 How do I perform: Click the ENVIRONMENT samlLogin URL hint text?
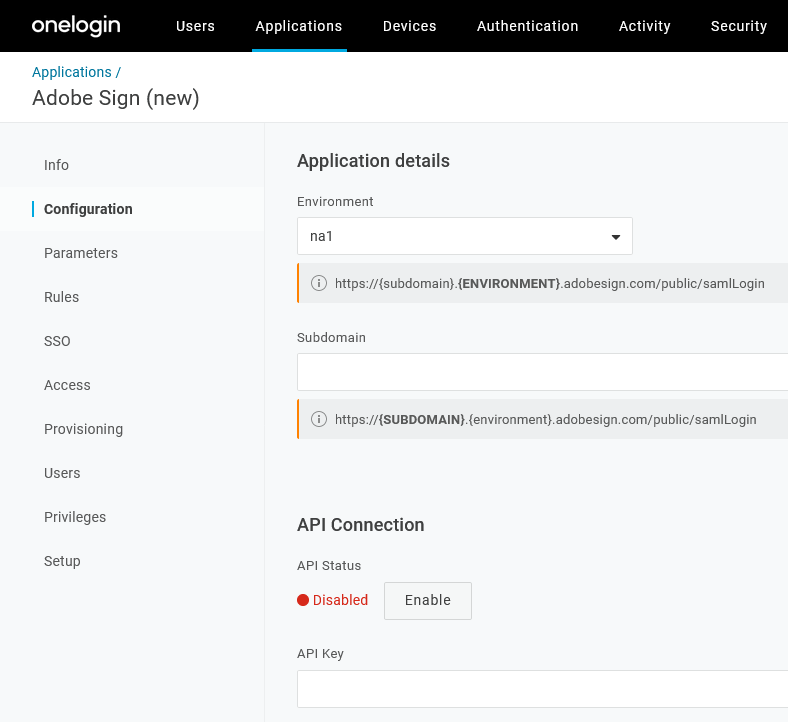[550, 283]
